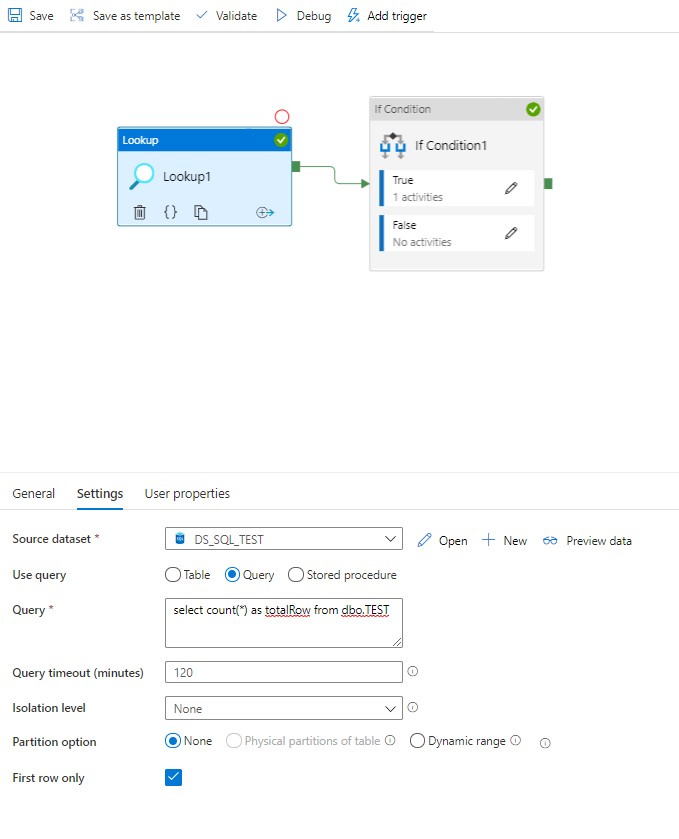Click the New dataset plus icon
The image size is (679, 839).
click(x=488, y=539)
